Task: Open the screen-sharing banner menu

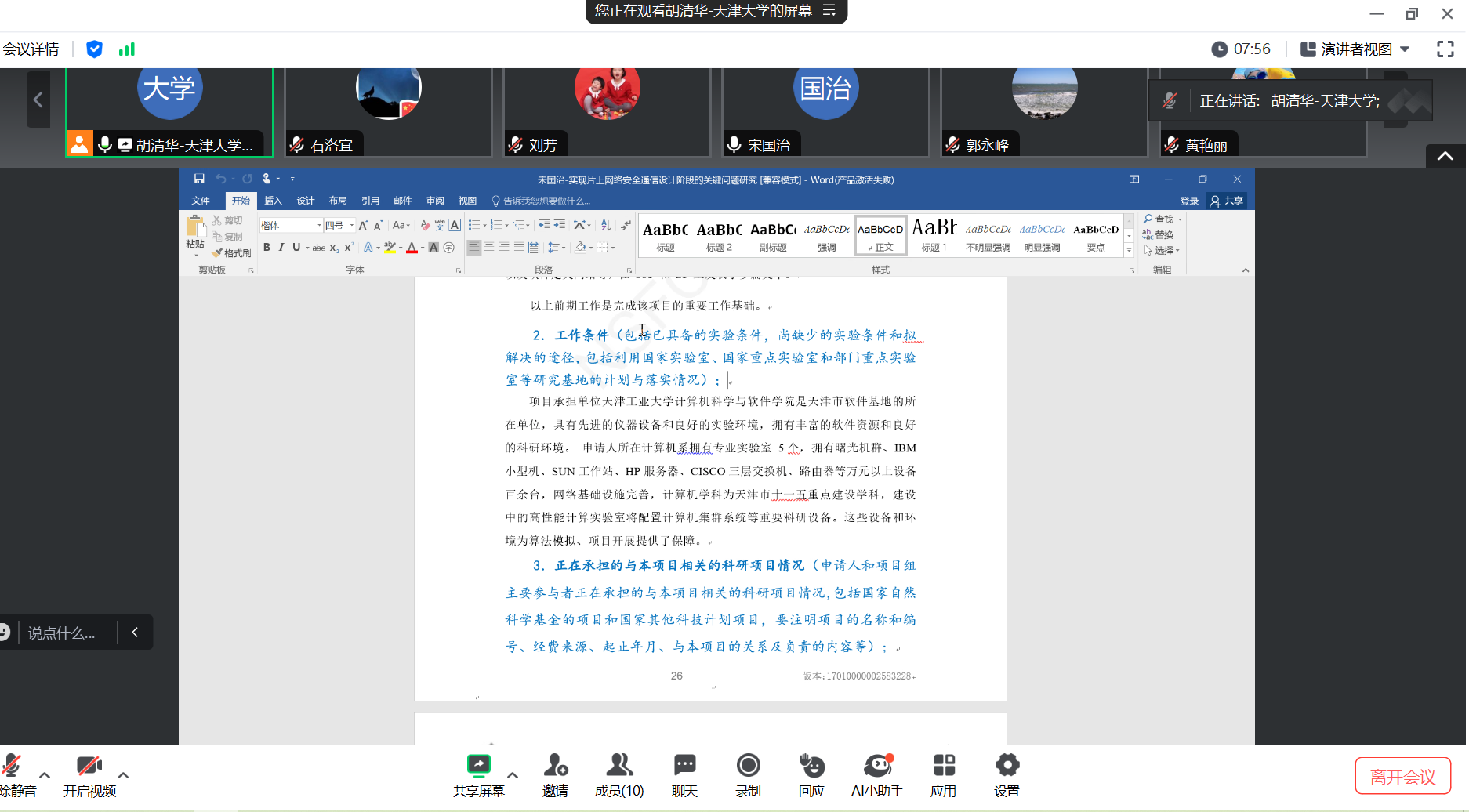Action: coord(829,11)
